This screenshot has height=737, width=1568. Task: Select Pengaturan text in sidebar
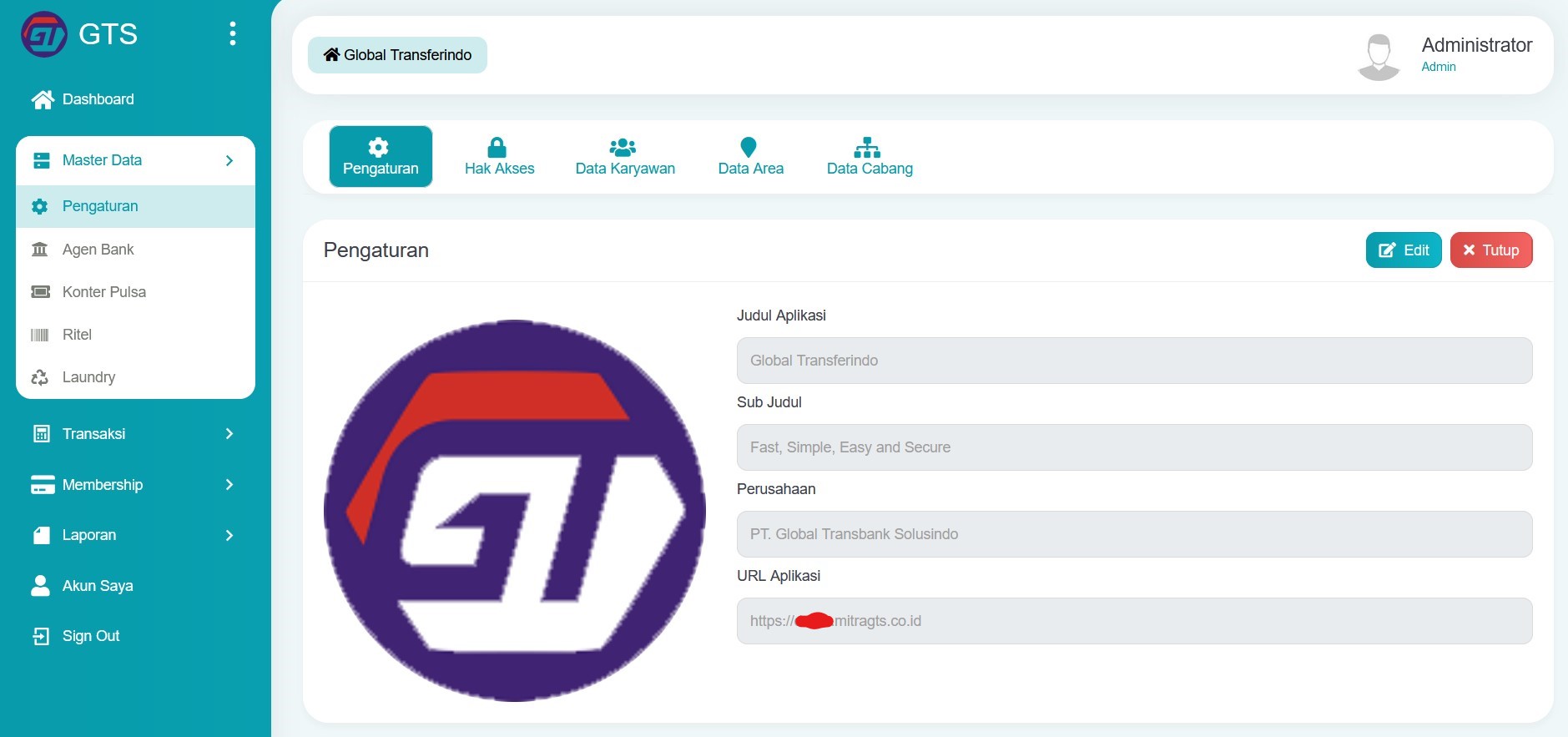(100, 206)
